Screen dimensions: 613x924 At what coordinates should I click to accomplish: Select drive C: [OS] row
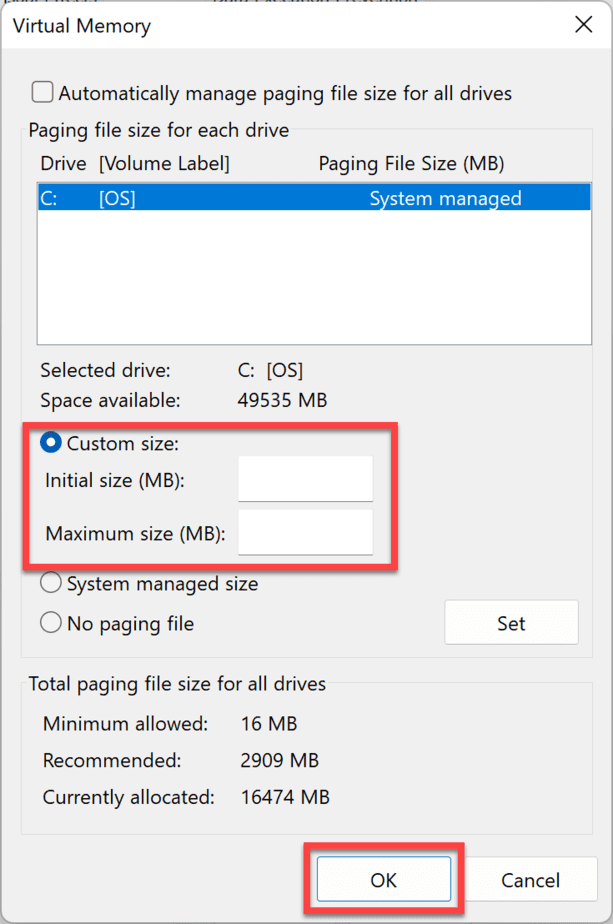click(x=314, y=198)
